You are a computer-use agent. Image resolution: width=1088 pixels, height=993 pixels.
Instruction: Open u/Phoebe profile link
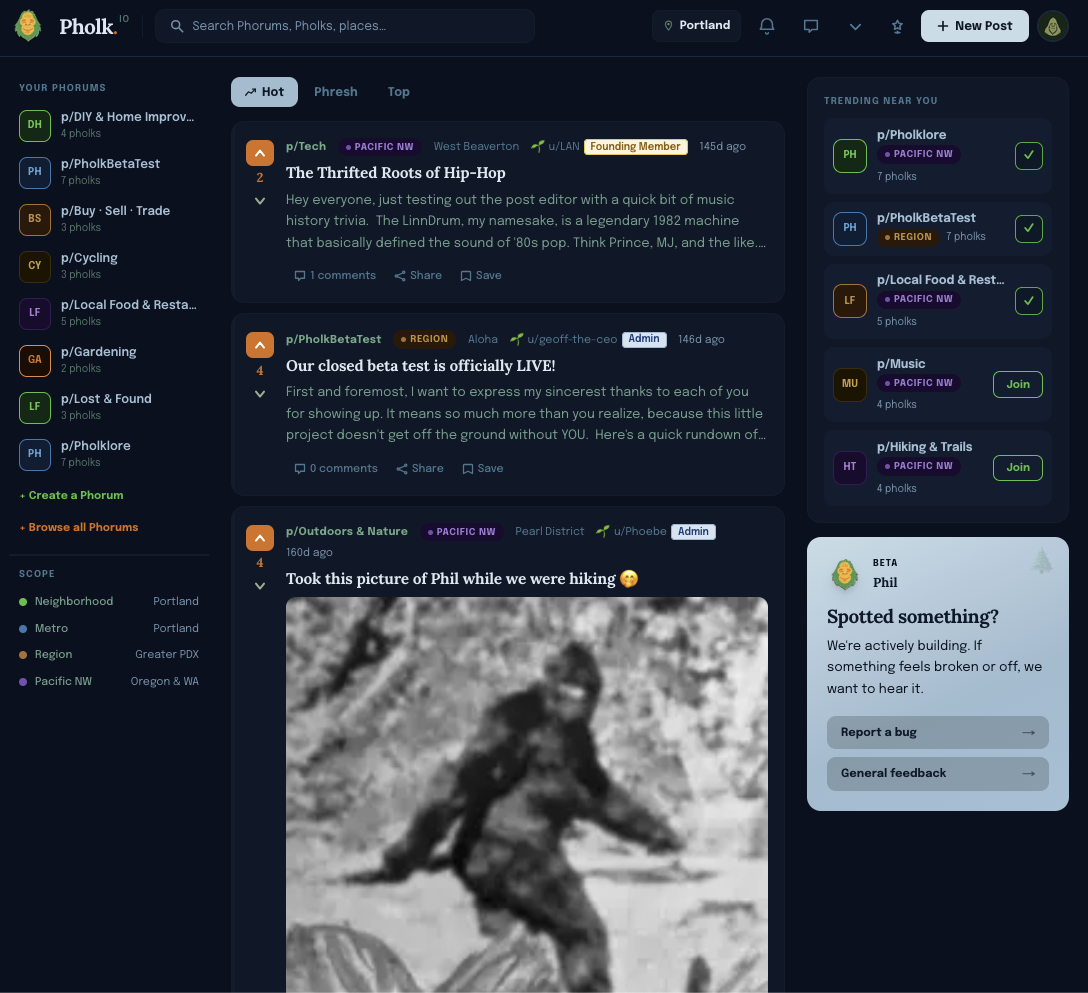point(640,532)
